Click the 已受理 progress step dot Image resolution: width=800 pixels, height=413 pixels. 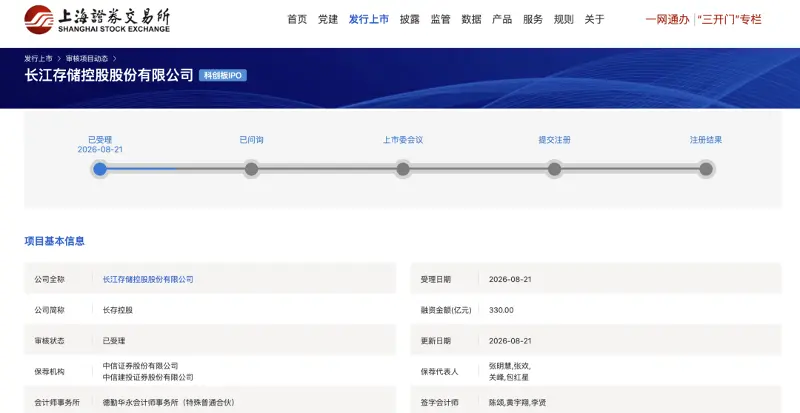pyautogui.click(x=100, y=169)
